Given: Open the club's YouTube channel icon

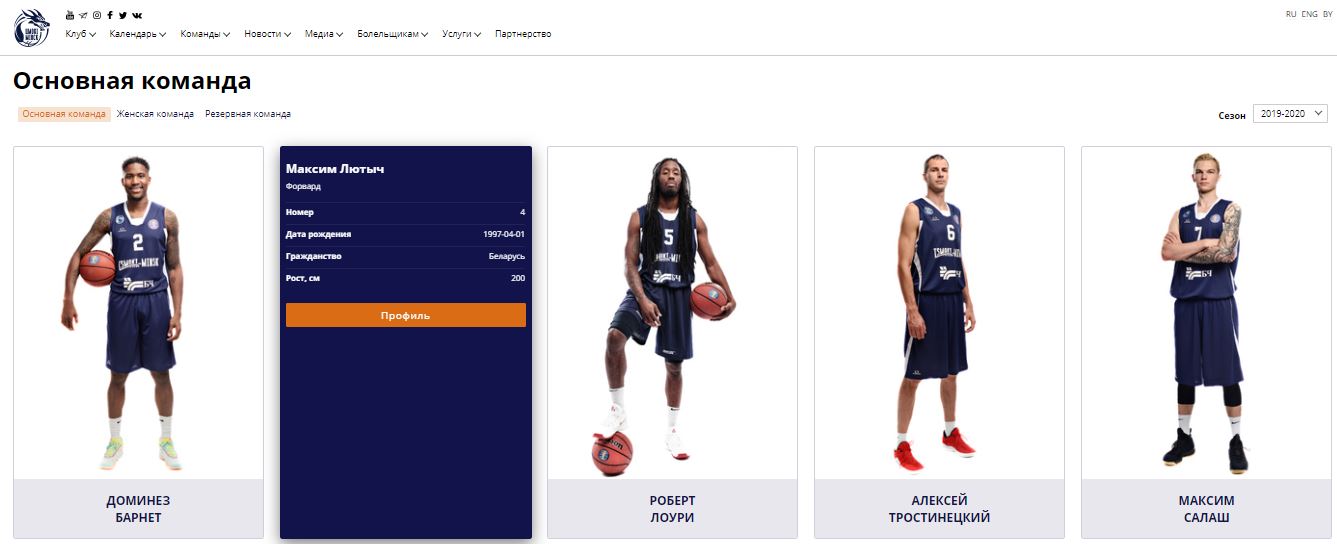Looking at the screenshot, I should pyautogui.click(x=70, y=15).
